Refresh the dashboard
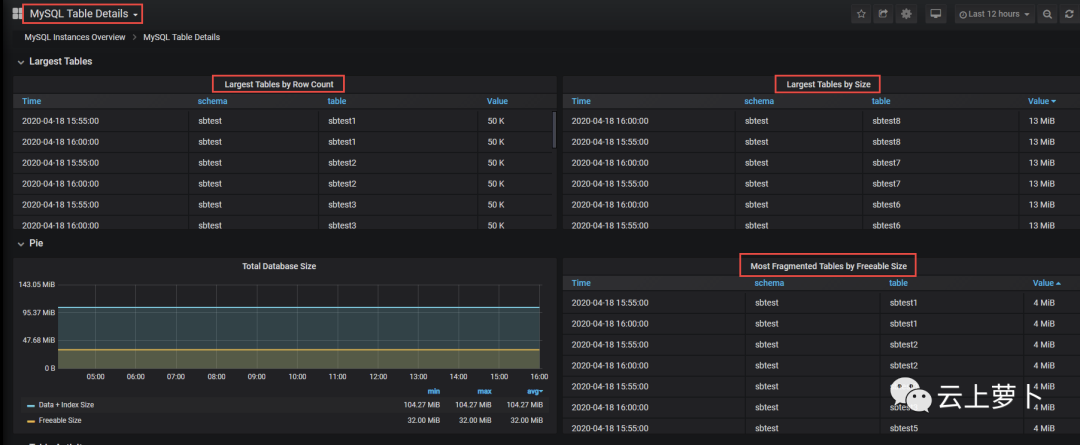Viewport: 1080px width, 445px height. (x=1069, y=14)
